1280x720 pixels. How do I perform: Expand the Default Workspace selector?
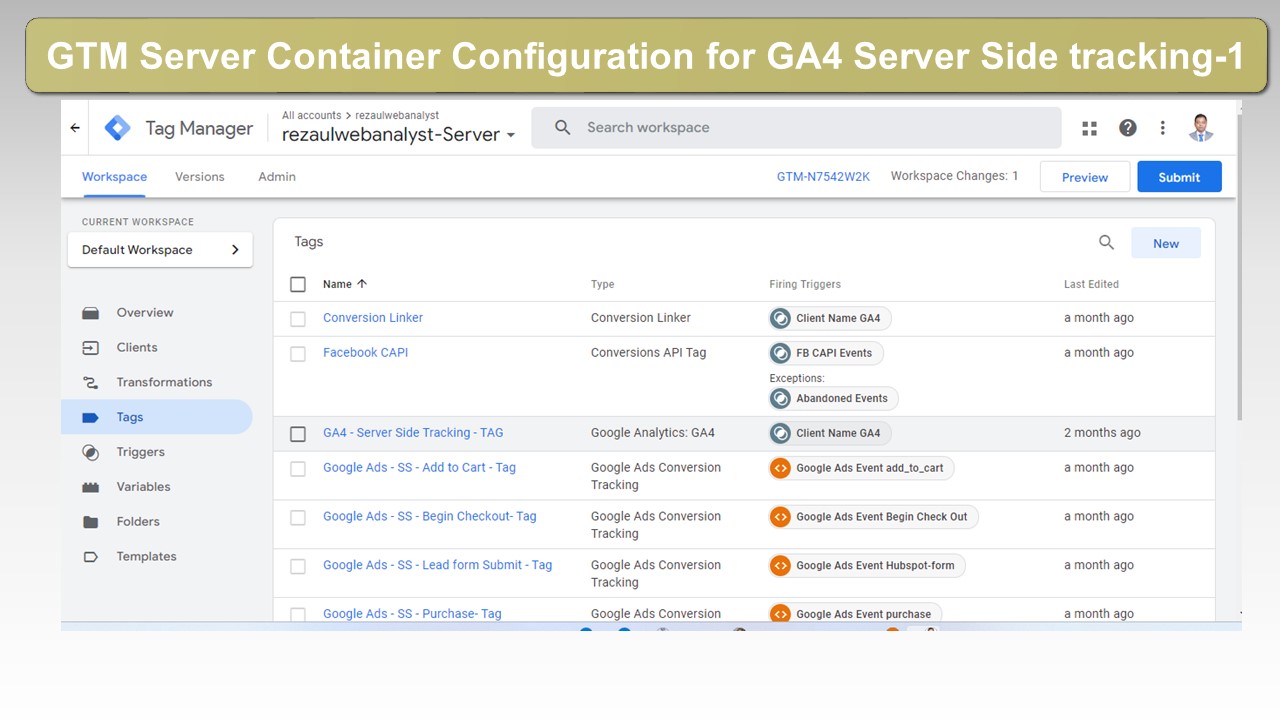[x=160, y=250]
